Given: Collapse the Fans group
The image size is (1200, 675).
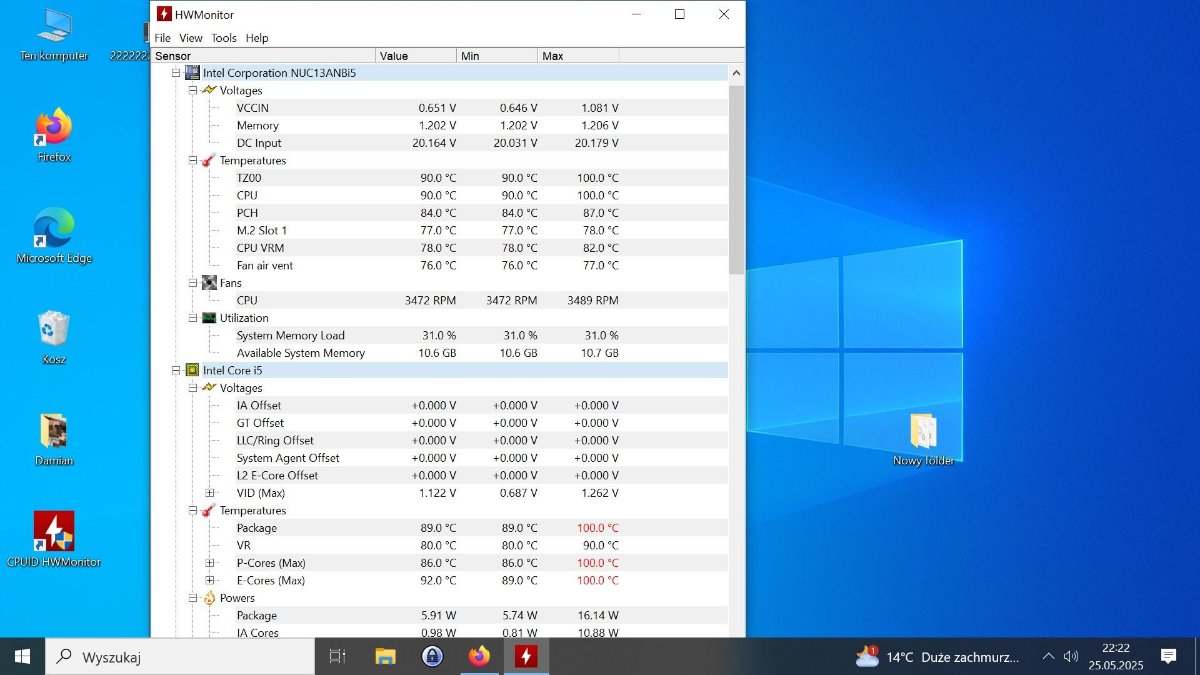Looking at the screenshot, I should (193, 283).
